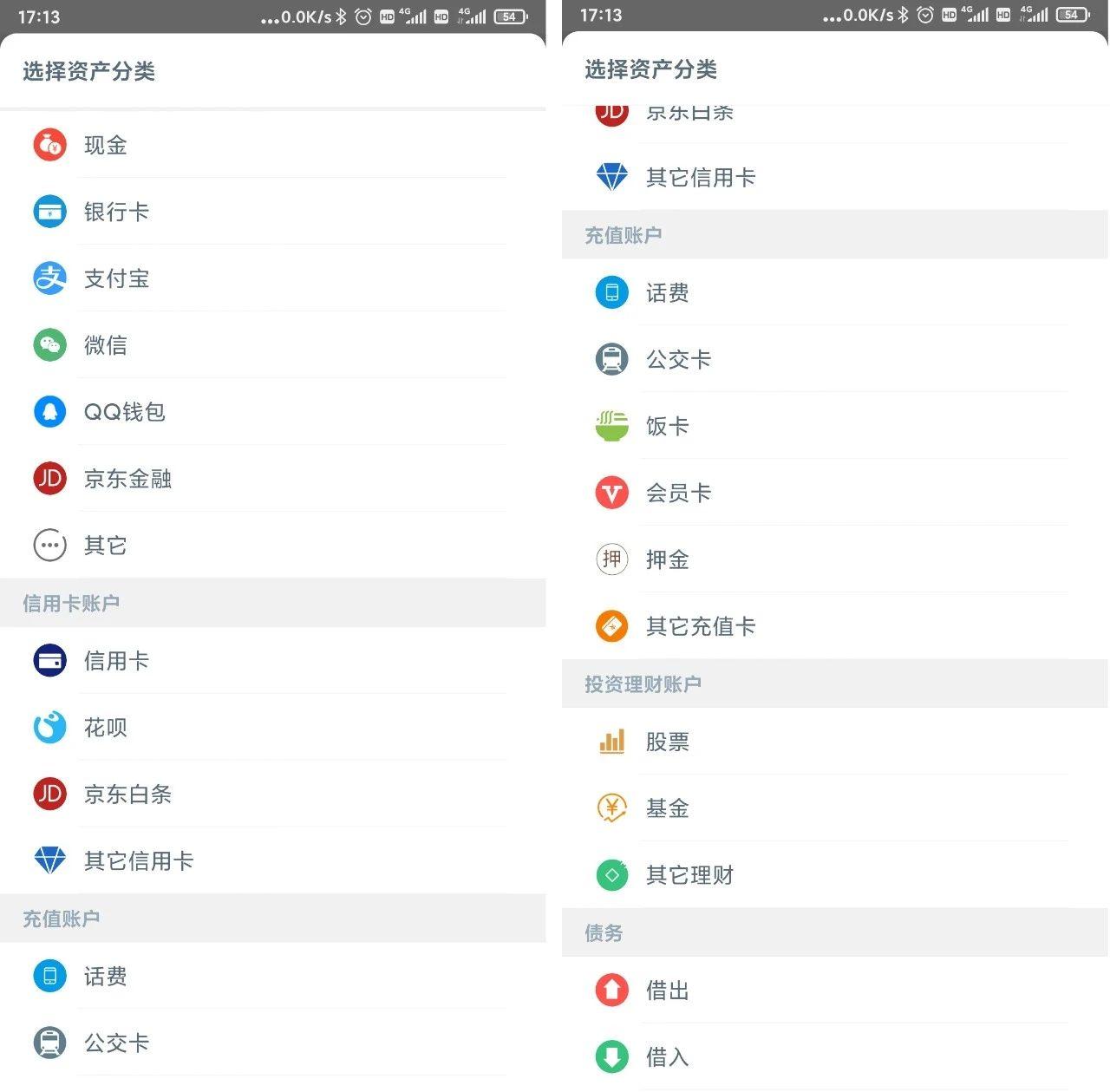The height and width of the screenshot is (1092, 1110).
Task: Choose 话费 in the right panel
Action: (x=835, y=292)
